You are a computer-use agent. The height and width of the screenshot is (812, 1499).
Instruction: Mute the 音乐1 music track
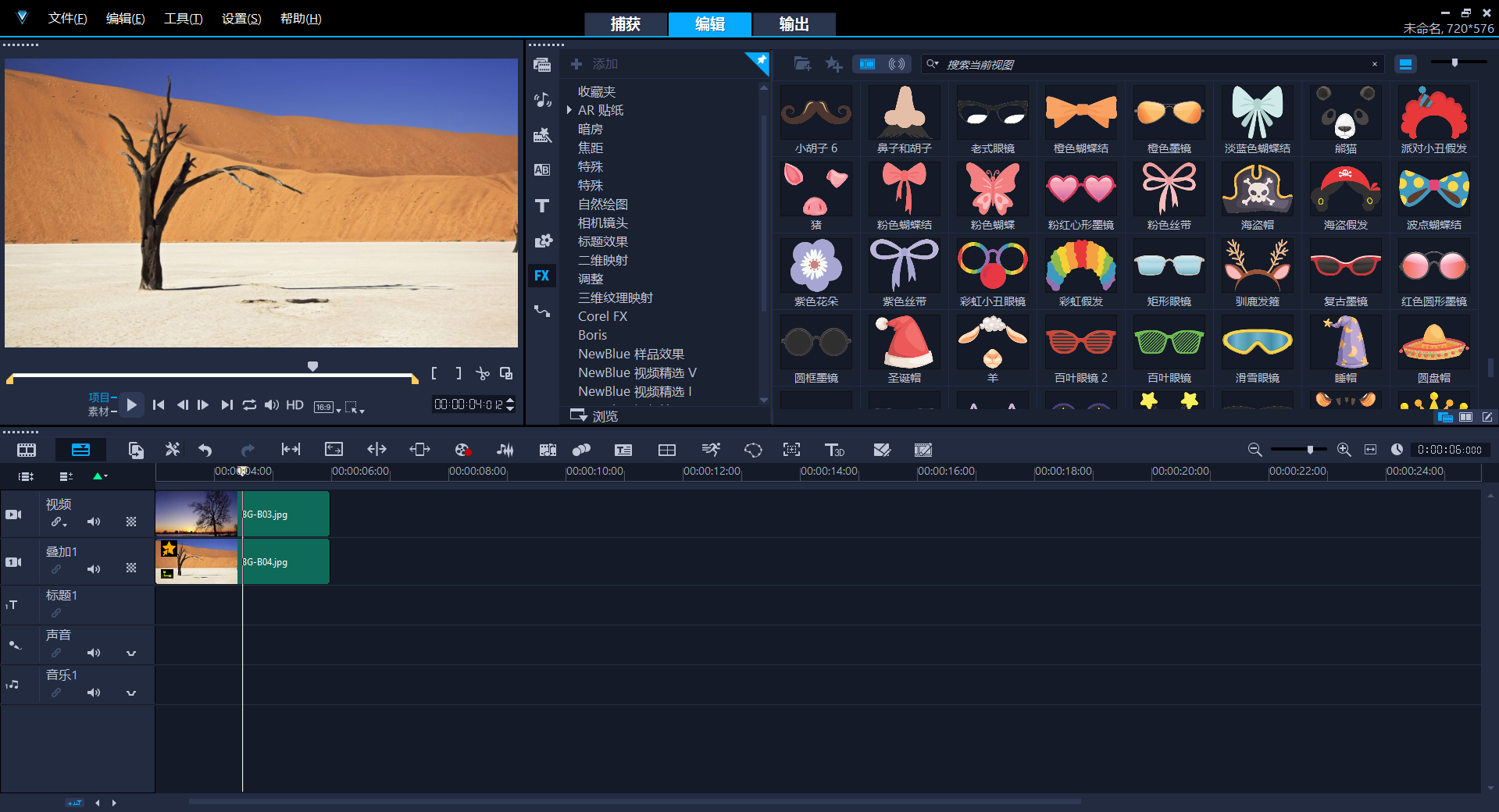pyautogui.click(x=94, y=693)
